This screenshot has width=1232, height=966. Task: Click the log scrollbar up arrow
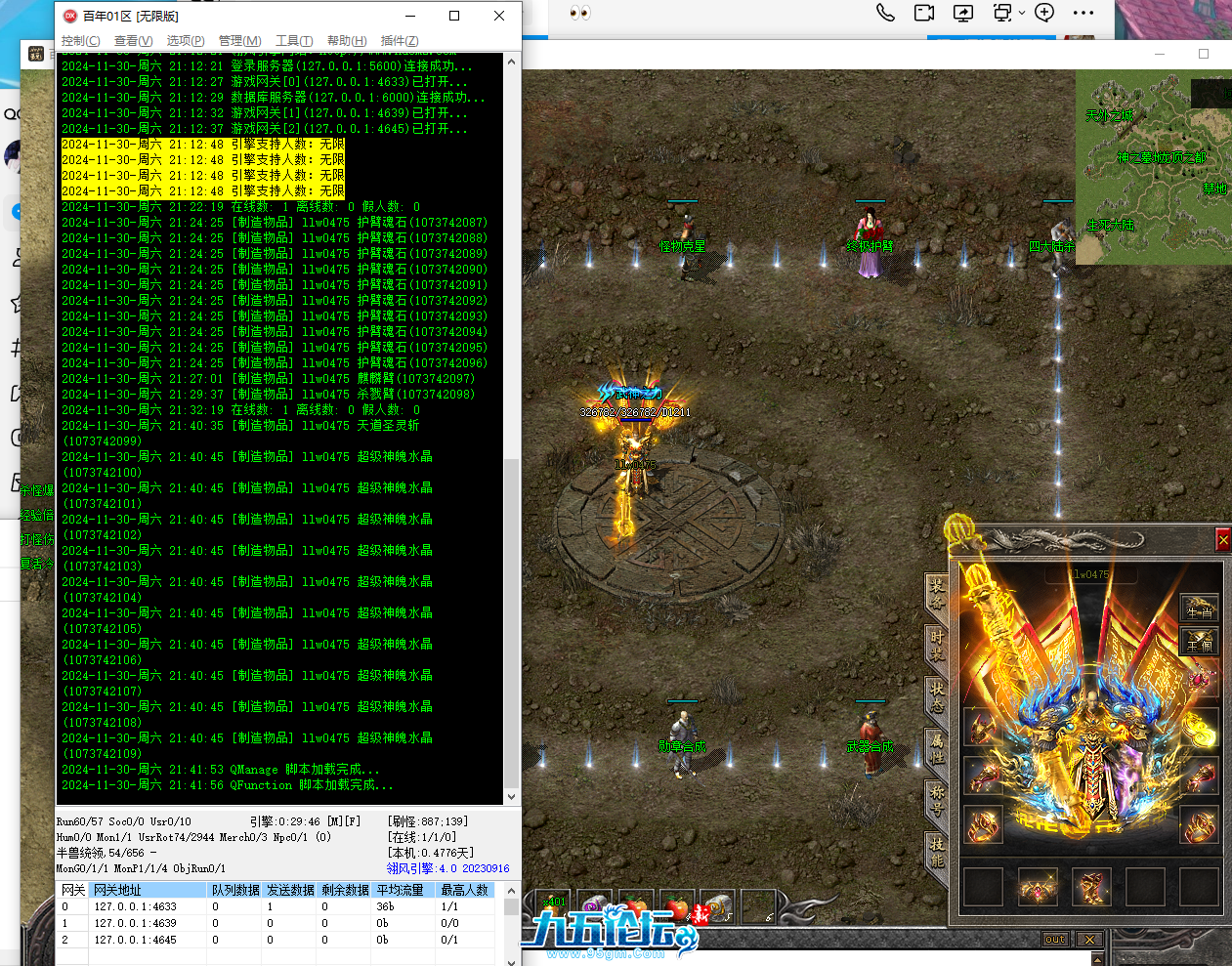pos(511,62)
